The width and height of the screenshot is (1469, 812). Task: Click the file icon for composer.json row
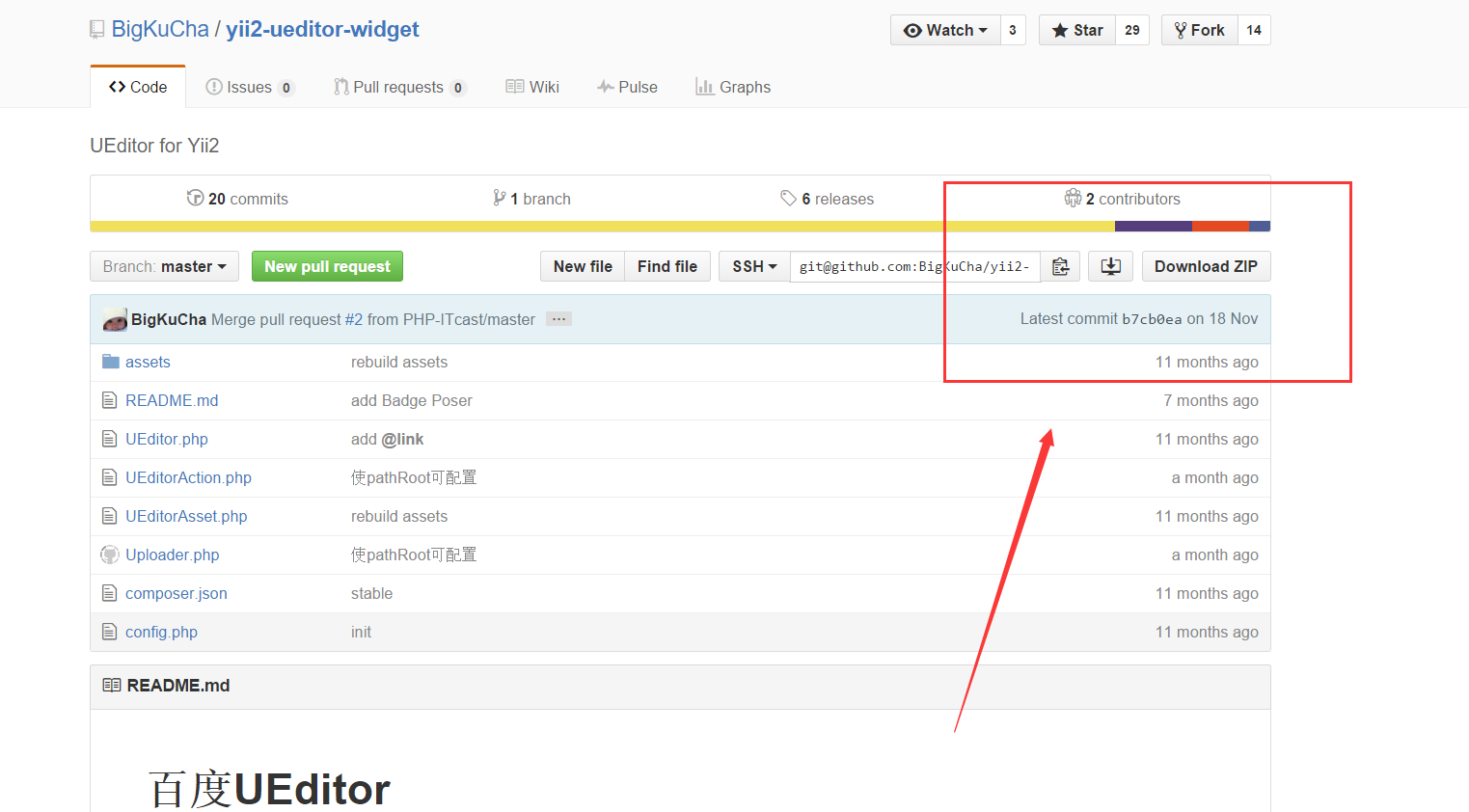pos(110,593)
